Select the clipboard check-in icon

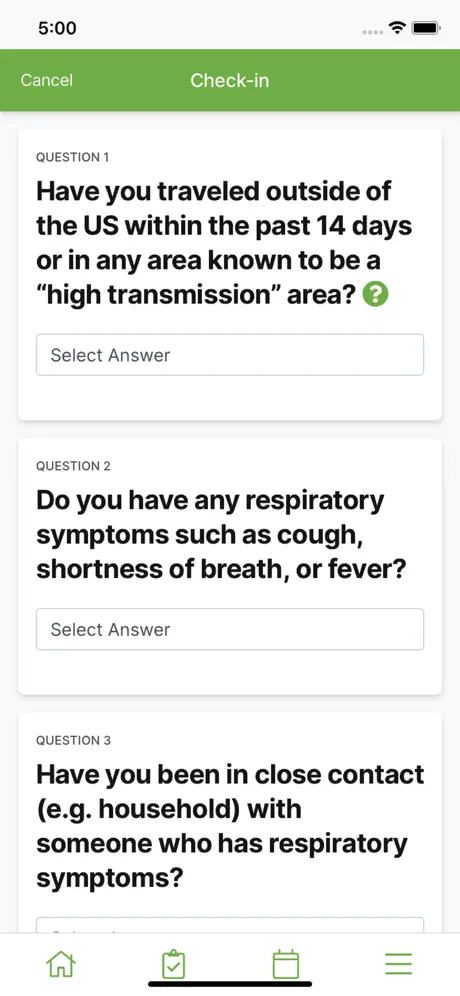(x=173, y=964)
